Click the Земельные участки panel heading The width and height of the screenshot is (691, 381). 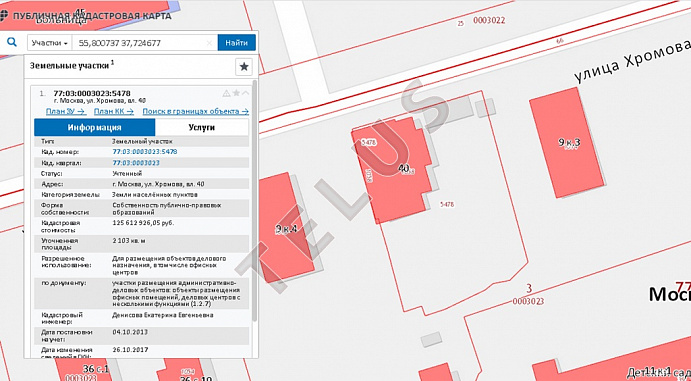(x=70, y=65)
